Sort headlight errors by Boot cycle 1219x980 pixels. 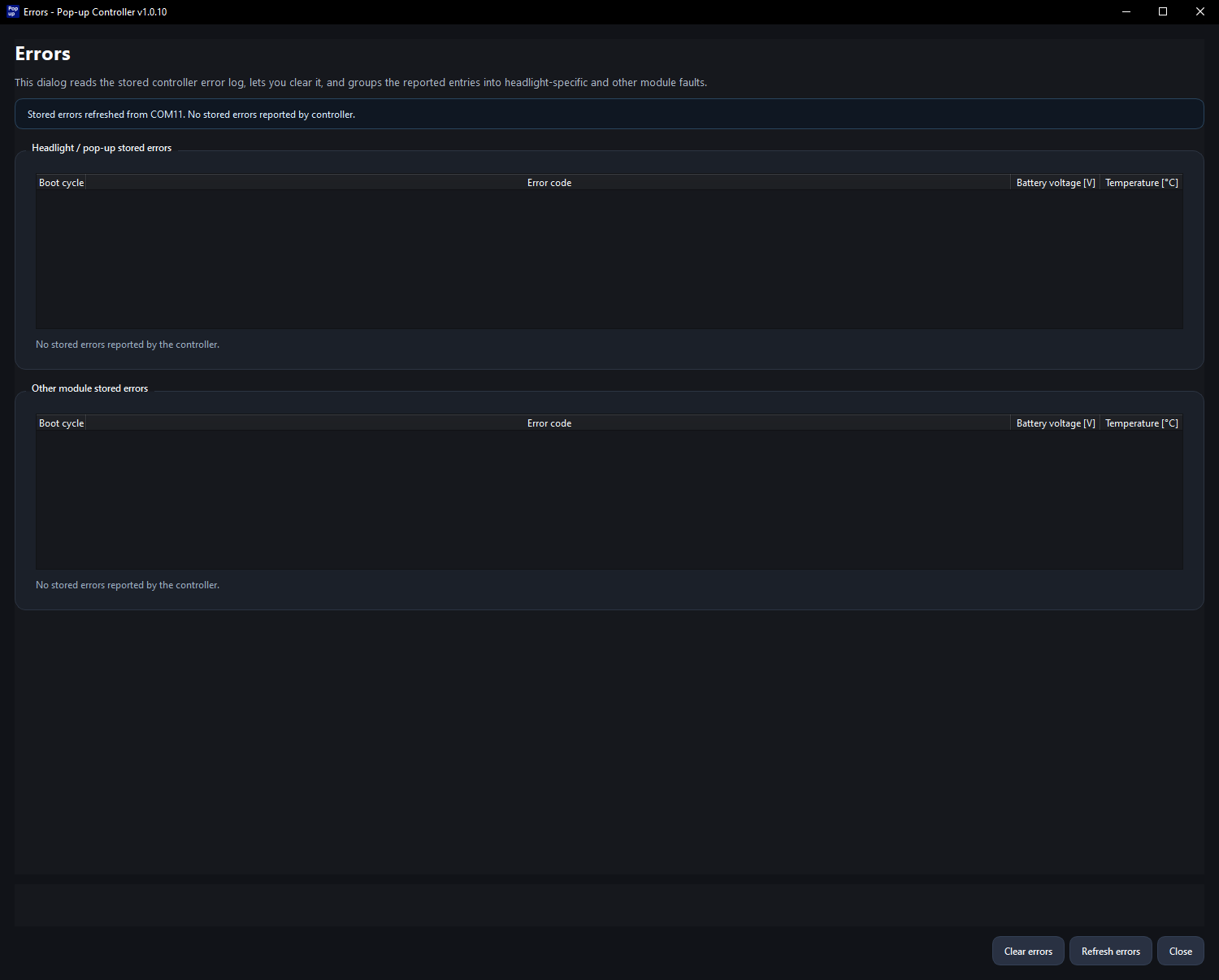61,182
